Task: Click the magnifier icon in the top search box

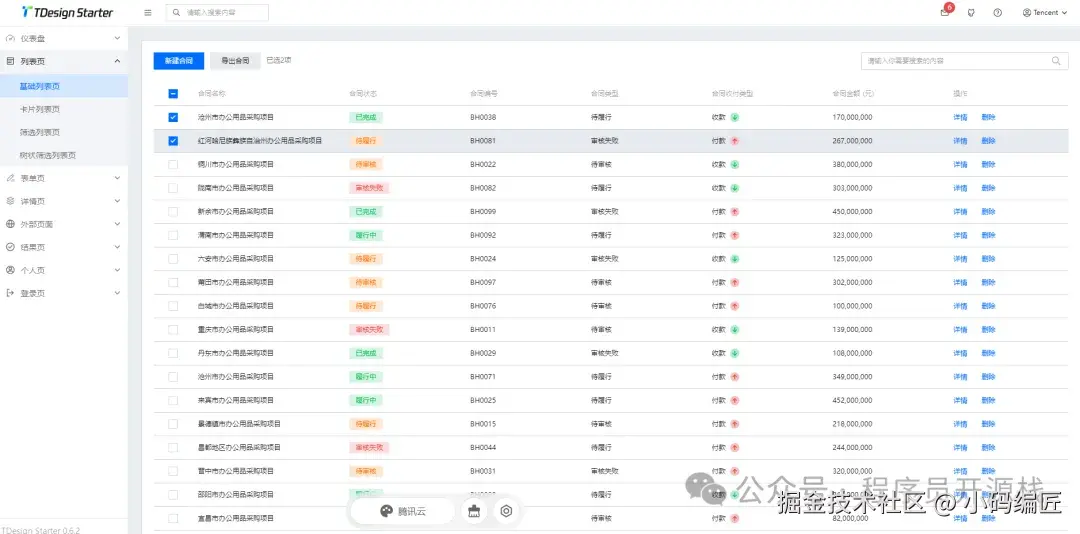Action: point(177,12)
